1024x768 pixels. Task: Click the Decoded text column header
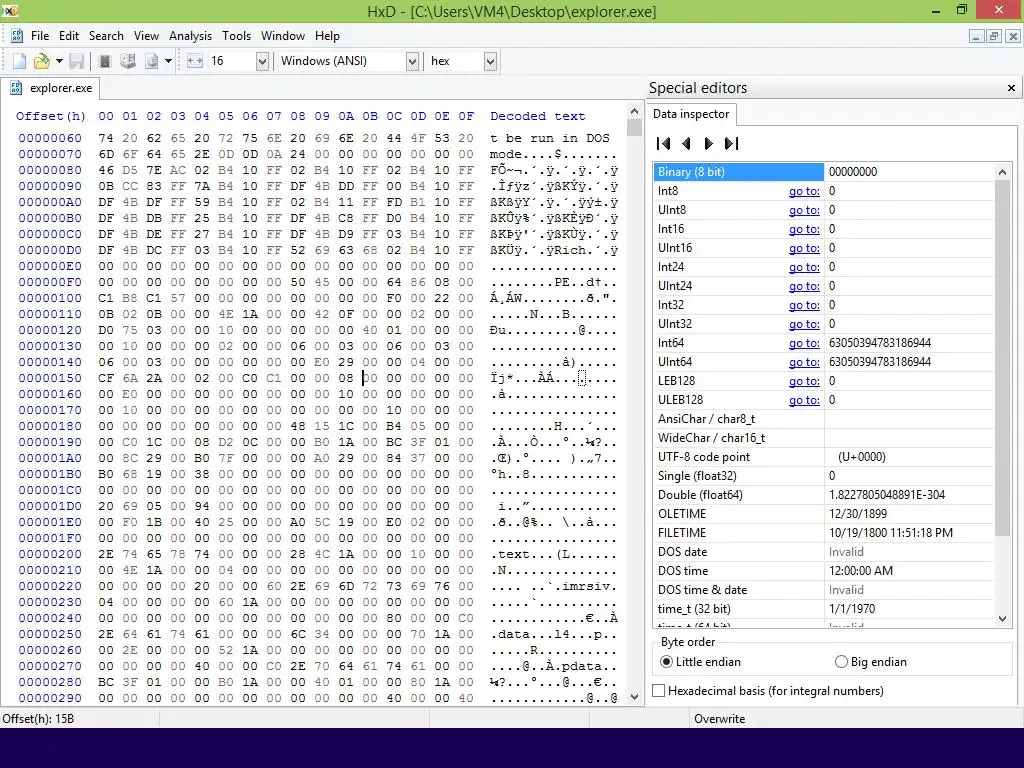[x=537, y=116]
